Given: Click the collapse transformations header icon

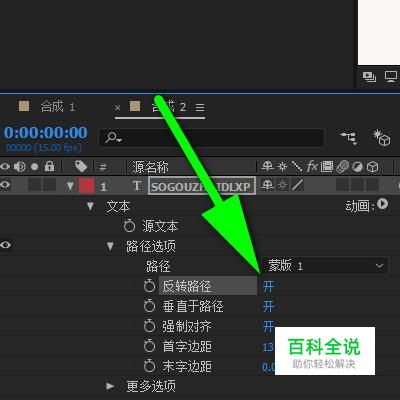Looking at the screenshot, I should 282,166.
